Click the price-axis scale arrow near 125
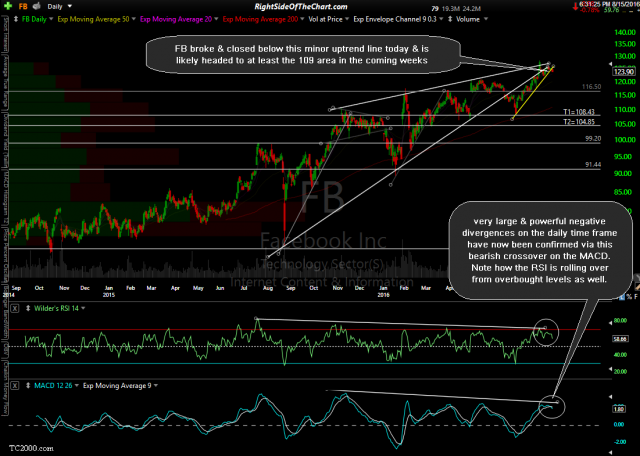640x456 pixels. 611,65
